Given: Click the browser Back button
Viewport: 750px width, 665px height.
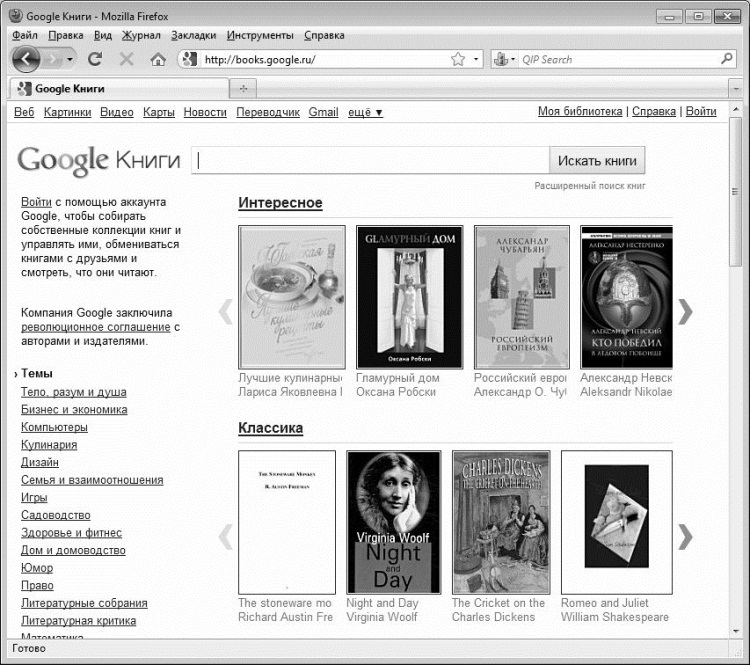Looking at the screenshot, I should (26, 59).
